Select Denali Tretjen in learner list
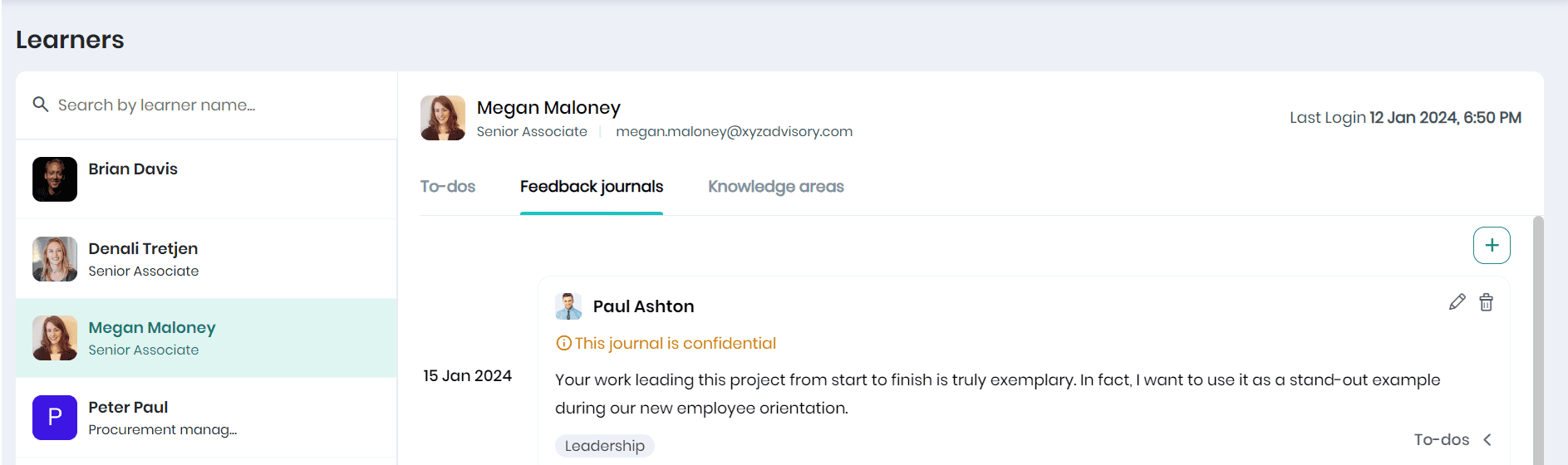The height and width of the screenshot is (465, 1568). tap(143, 249)
